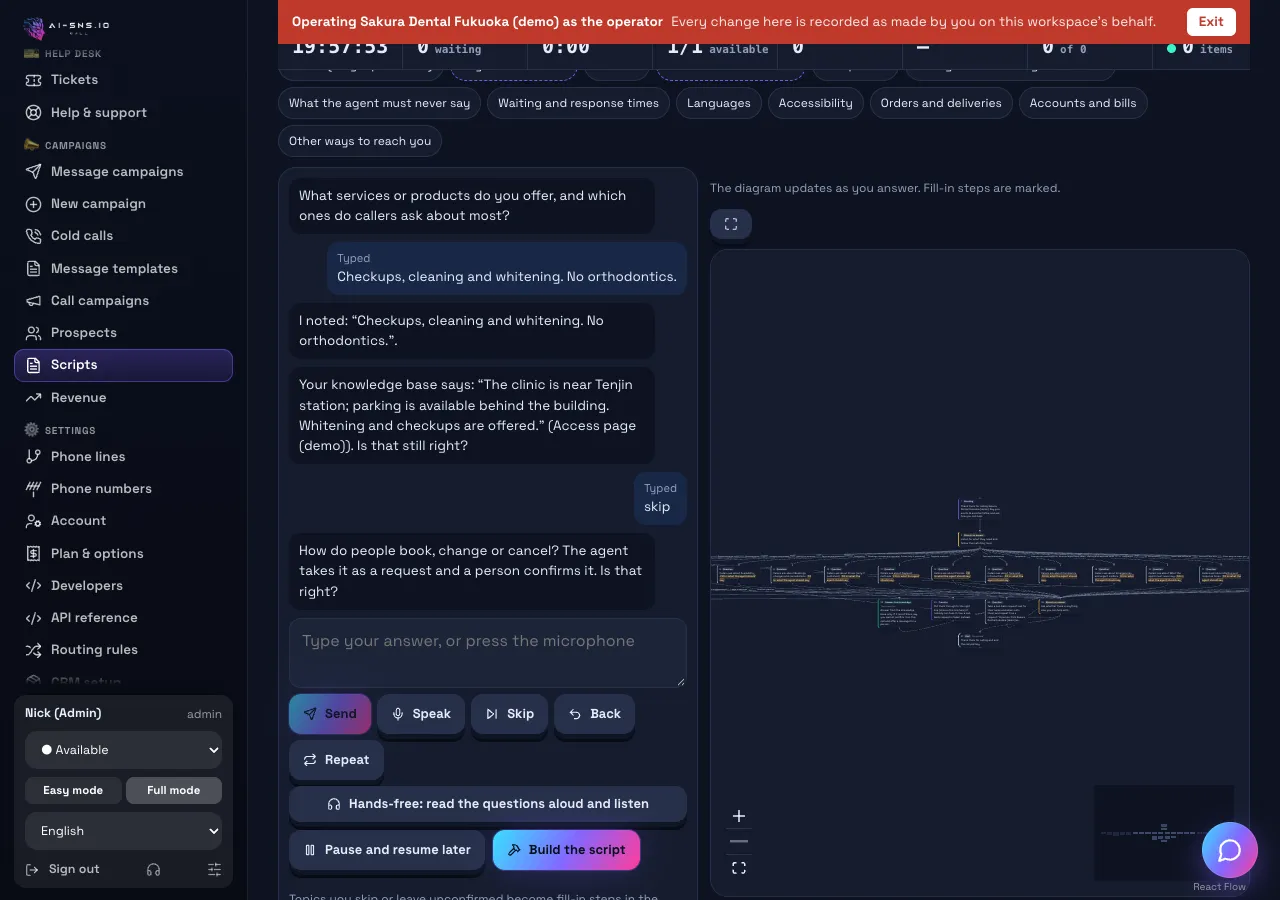Open the Developers section

(124, 586)
